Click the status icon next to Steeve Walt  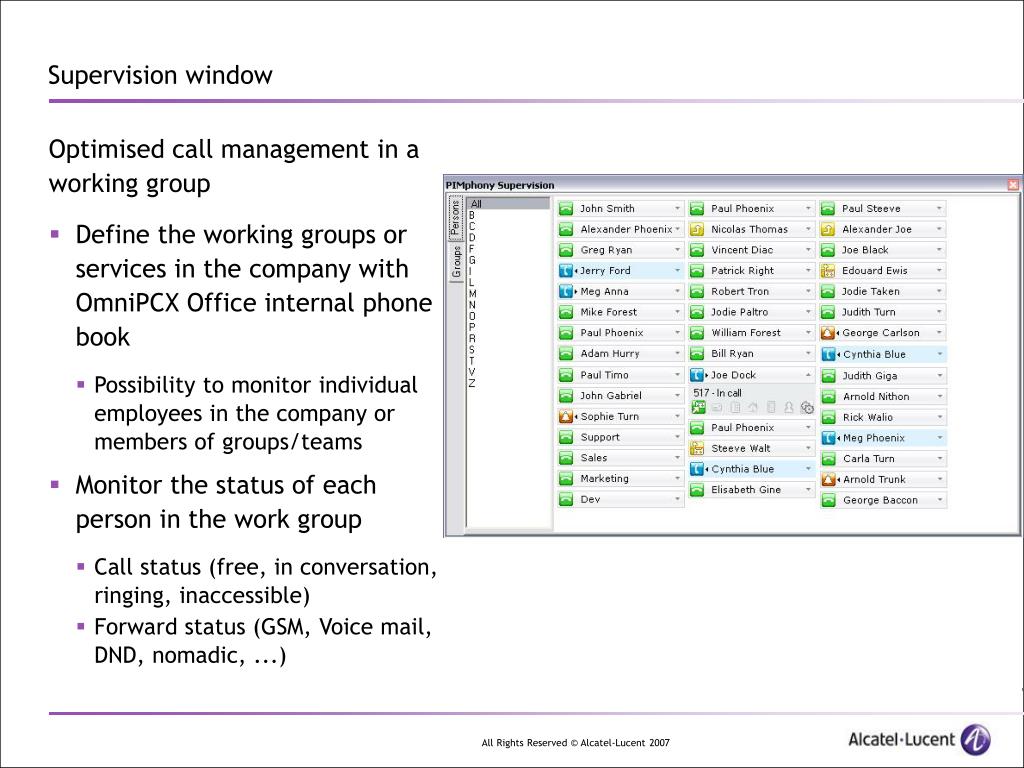697,449
